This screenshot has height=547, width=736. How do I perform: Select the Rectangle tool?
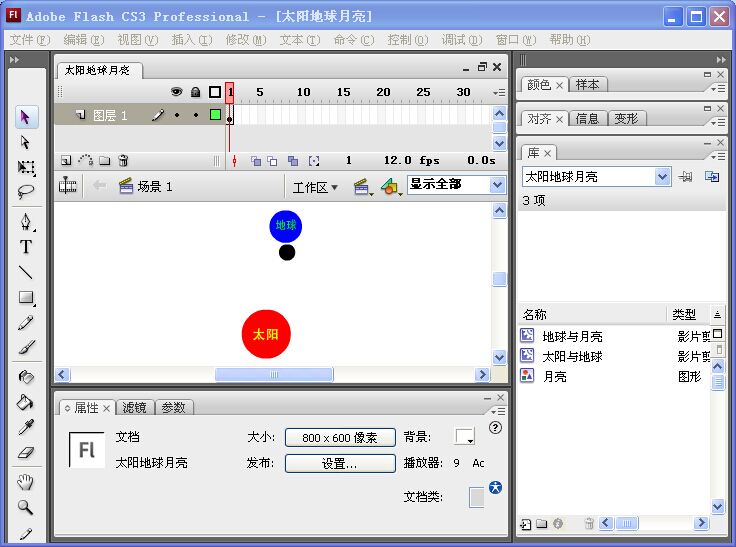coord(25,297)
